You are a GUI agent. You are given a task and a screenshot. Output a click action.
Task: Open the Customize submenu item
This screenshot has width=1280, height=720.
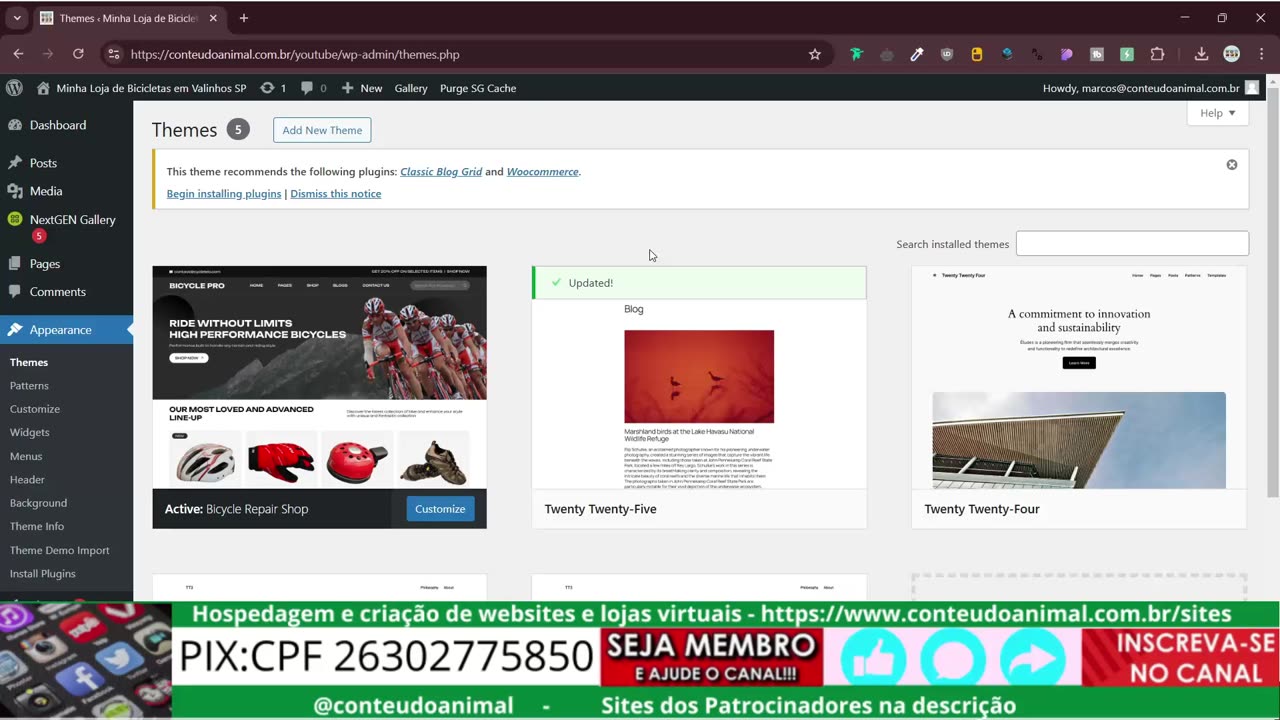pyautogui.click(x=35, y=409)
